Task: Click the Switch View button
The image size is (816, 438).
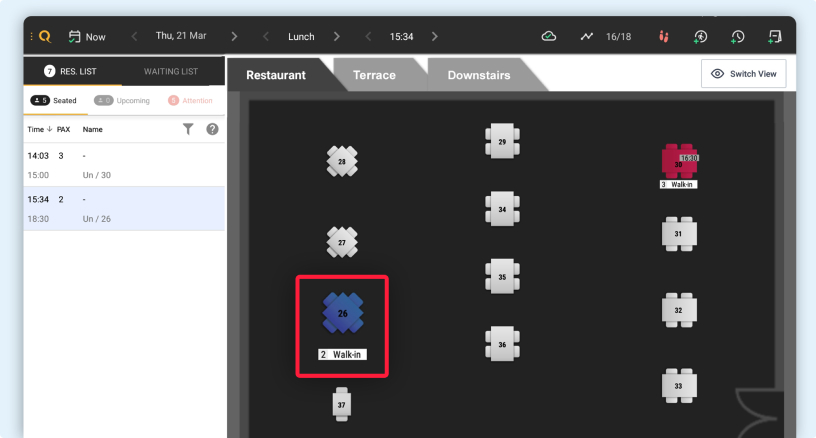Action: (743, 74)
